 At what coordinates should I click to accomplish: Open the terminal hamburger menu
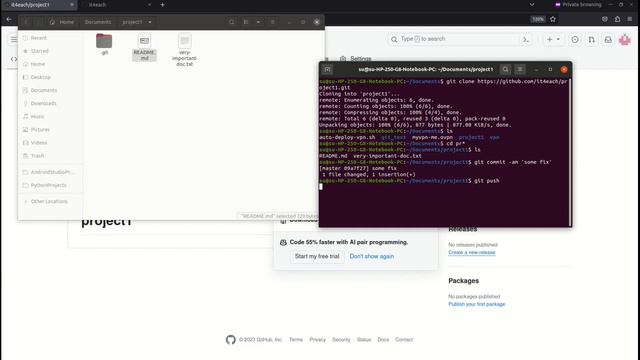click(520, 69)
